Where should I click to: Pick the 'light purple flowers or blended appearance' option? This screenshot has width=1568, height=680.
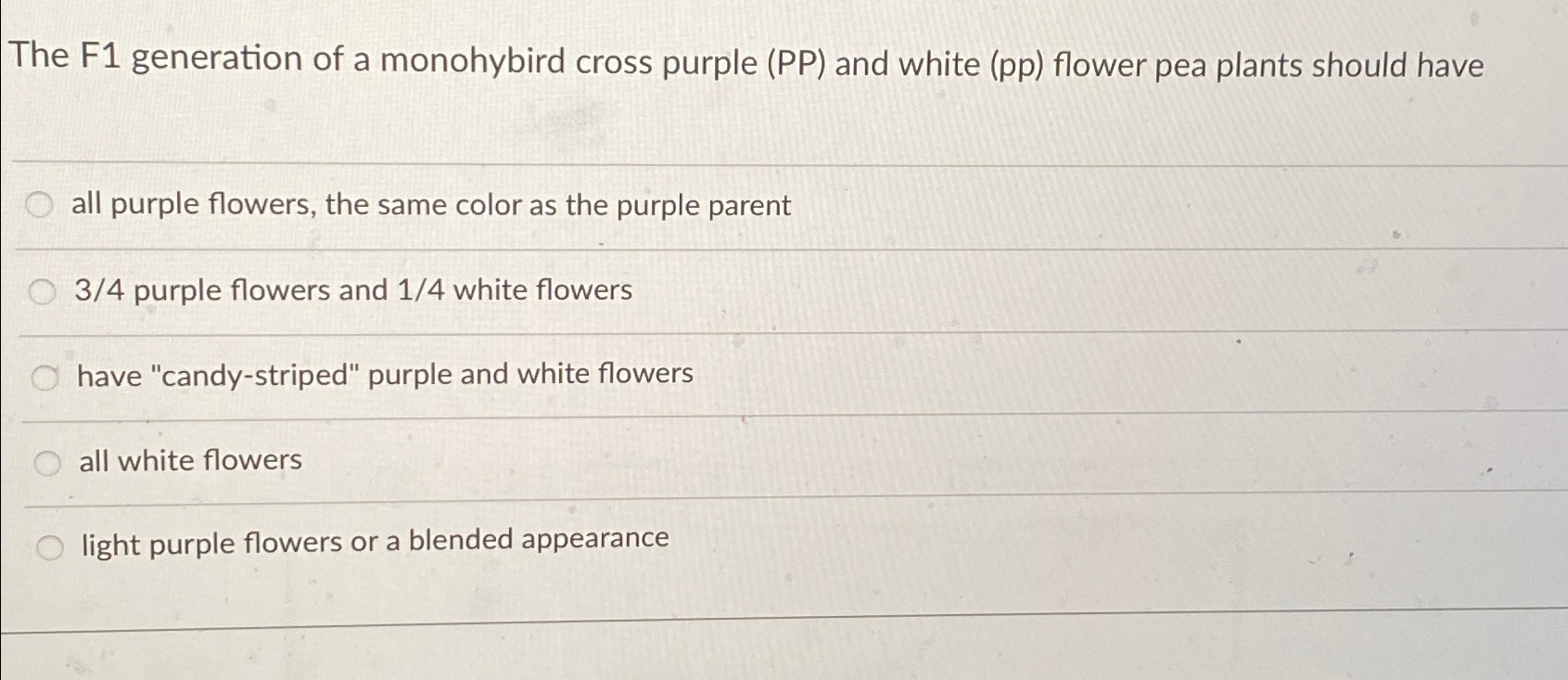coord(47,546)
